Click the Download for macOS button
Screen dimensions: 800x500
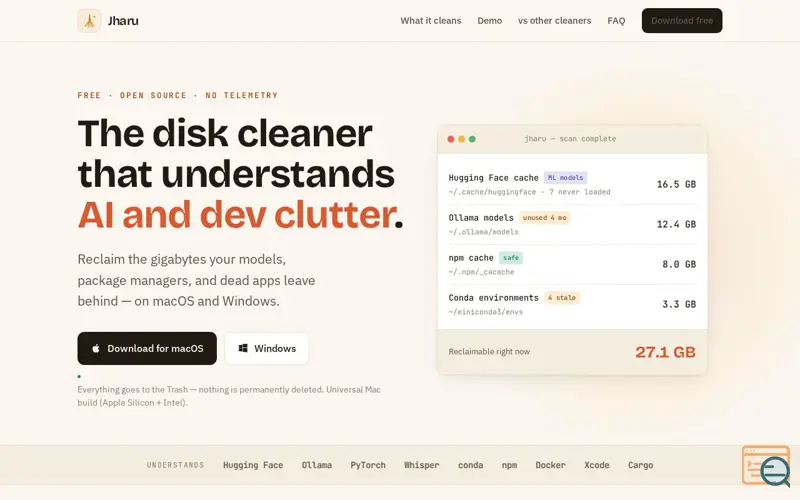(147, 348)
